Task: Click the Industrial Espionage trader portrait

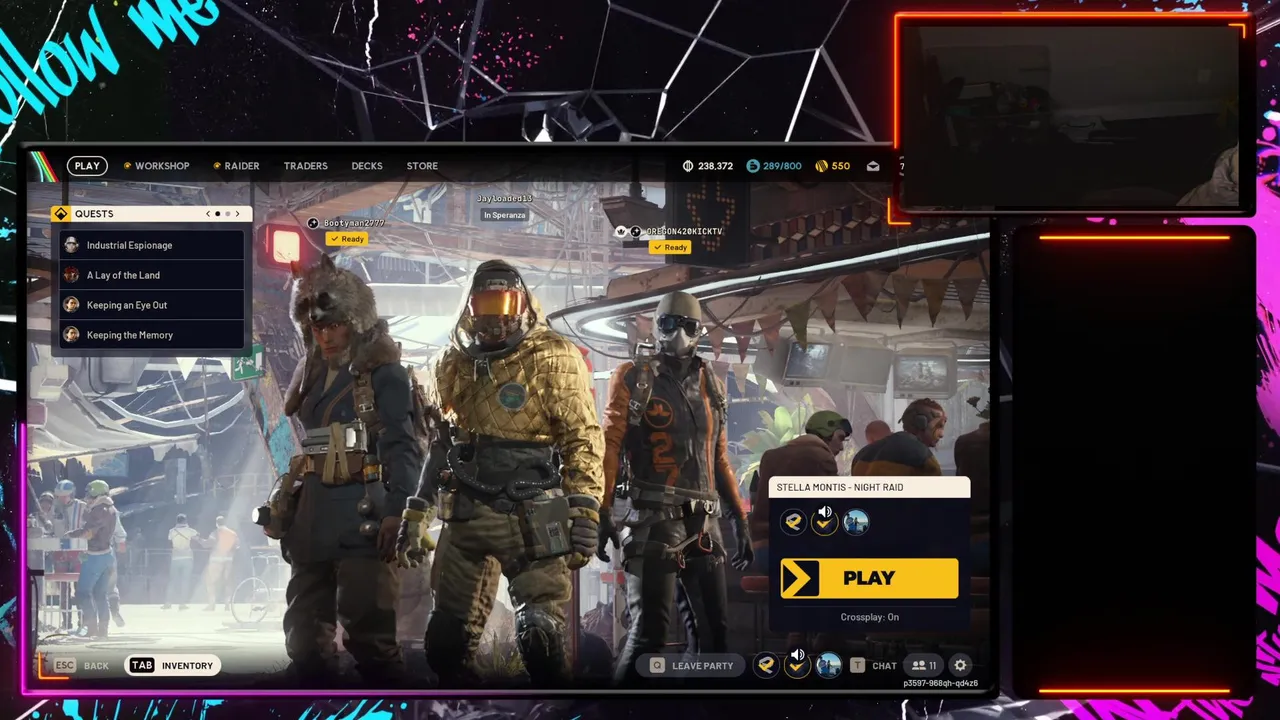Action: [x=71, y=245]
